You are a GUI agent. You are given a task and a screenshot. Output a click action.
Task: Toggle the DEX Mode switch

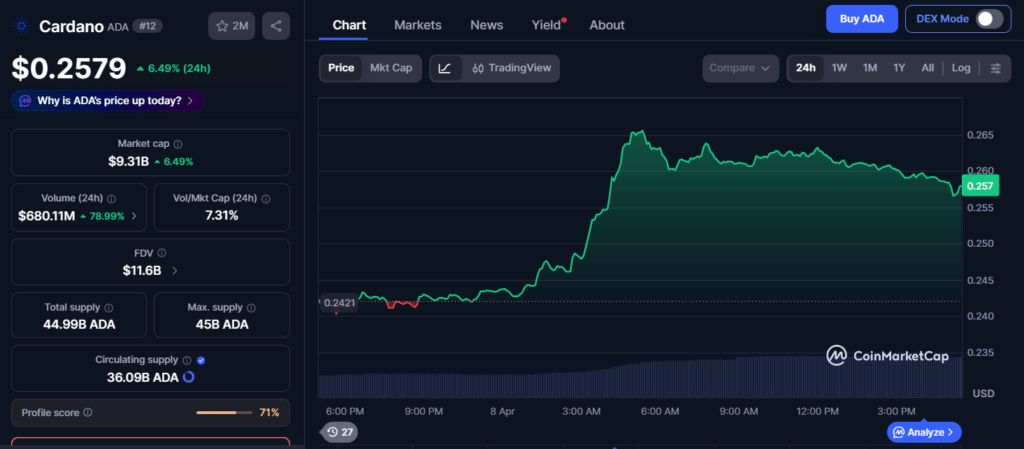988,19
